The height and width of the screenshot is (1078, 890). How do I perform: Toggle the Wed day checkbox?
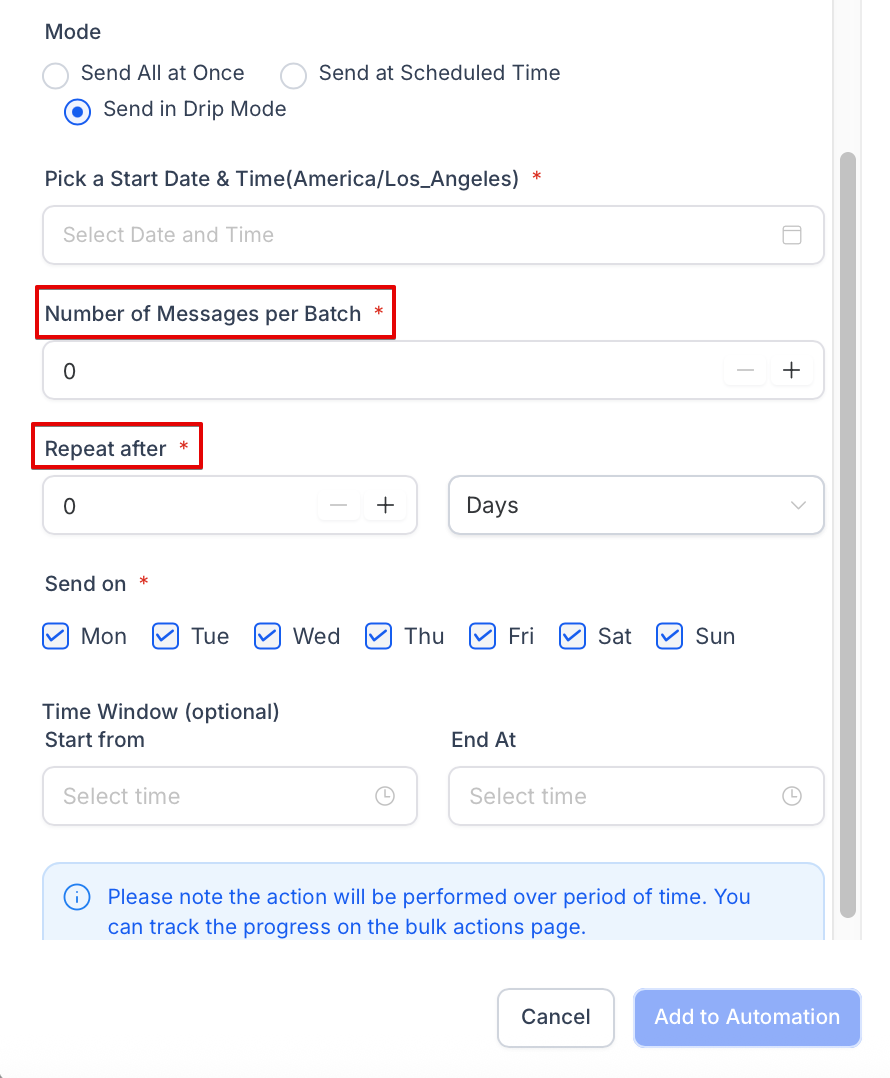[267, 636]
